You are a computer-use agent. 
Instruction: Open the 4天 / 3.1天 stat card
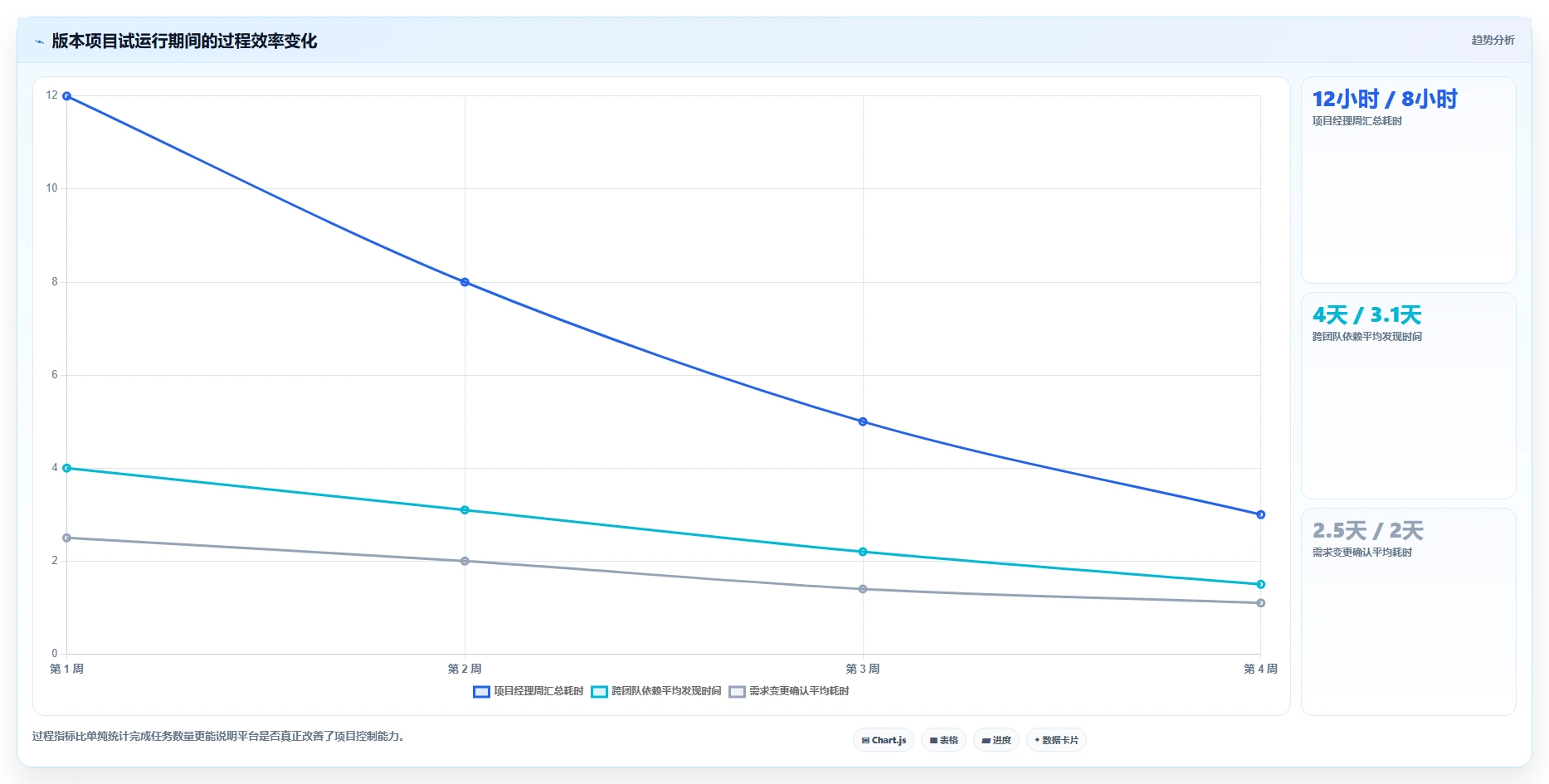[1408, 396]
